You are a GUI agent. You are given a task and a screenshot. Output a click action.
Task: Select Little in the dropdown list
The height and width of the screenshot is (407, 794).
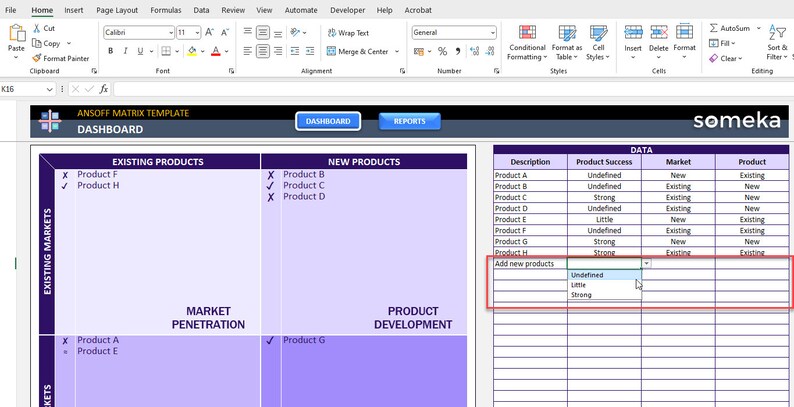[605, 285]
